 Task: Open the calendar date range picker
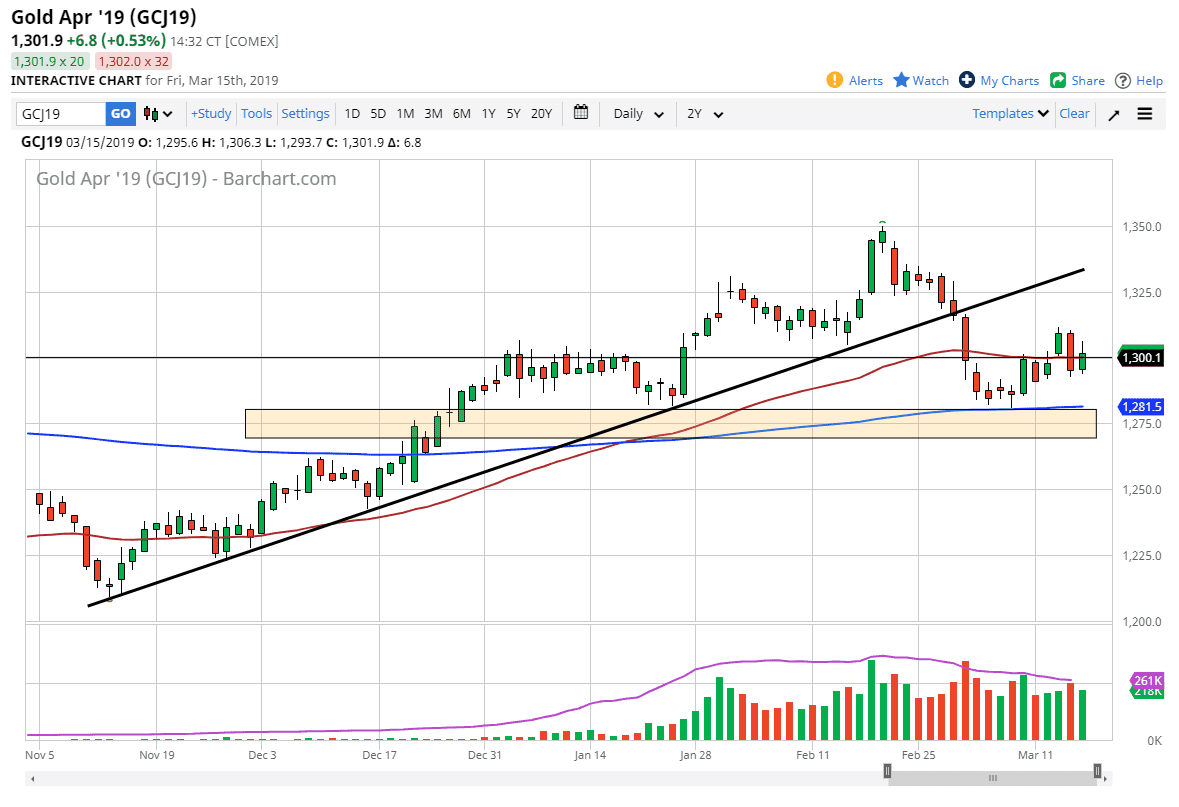point(581,113)
